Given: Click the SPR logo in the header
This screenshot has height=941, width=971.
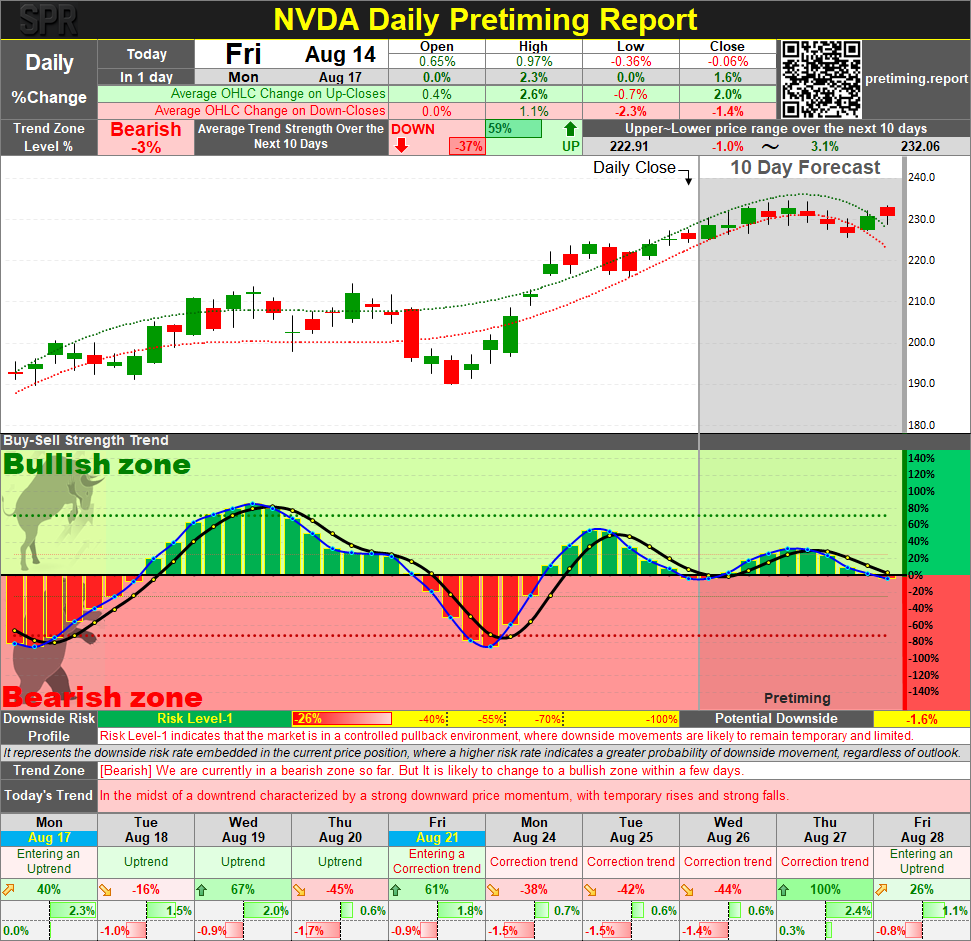Looking at the screenshot, I should pos(48,20).
